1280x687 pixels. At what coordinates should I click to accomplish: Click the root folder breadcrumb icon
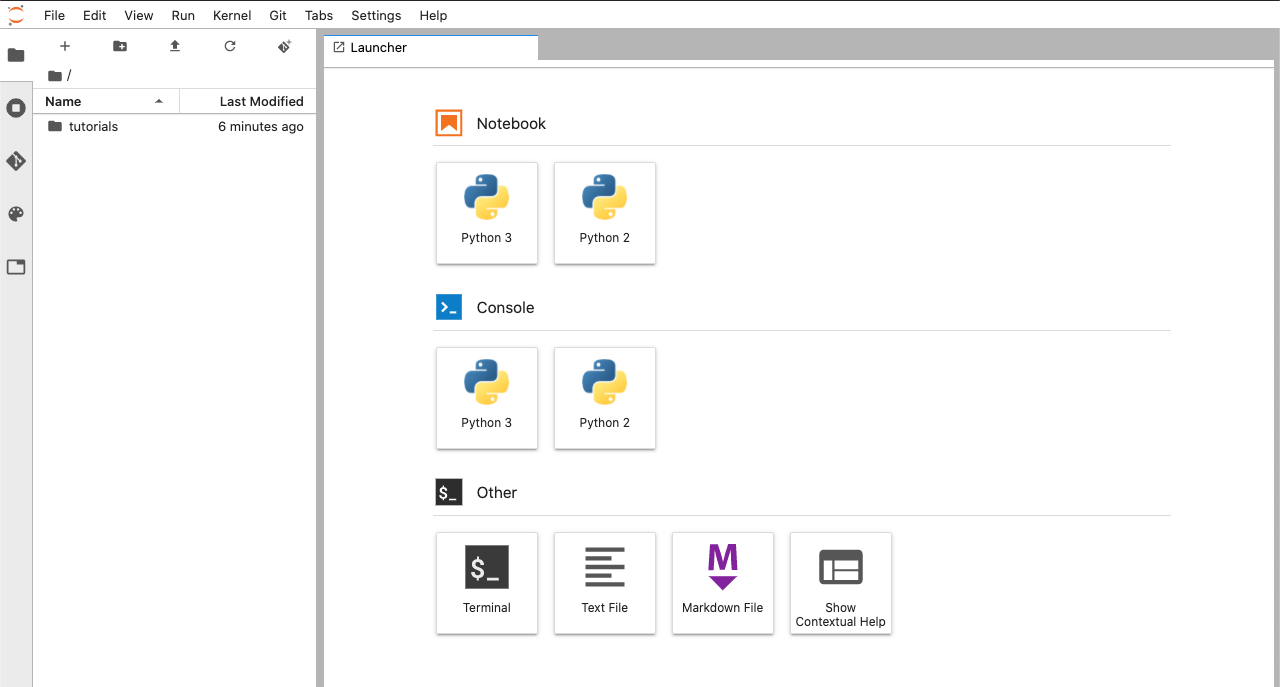[x=55, y=76]
